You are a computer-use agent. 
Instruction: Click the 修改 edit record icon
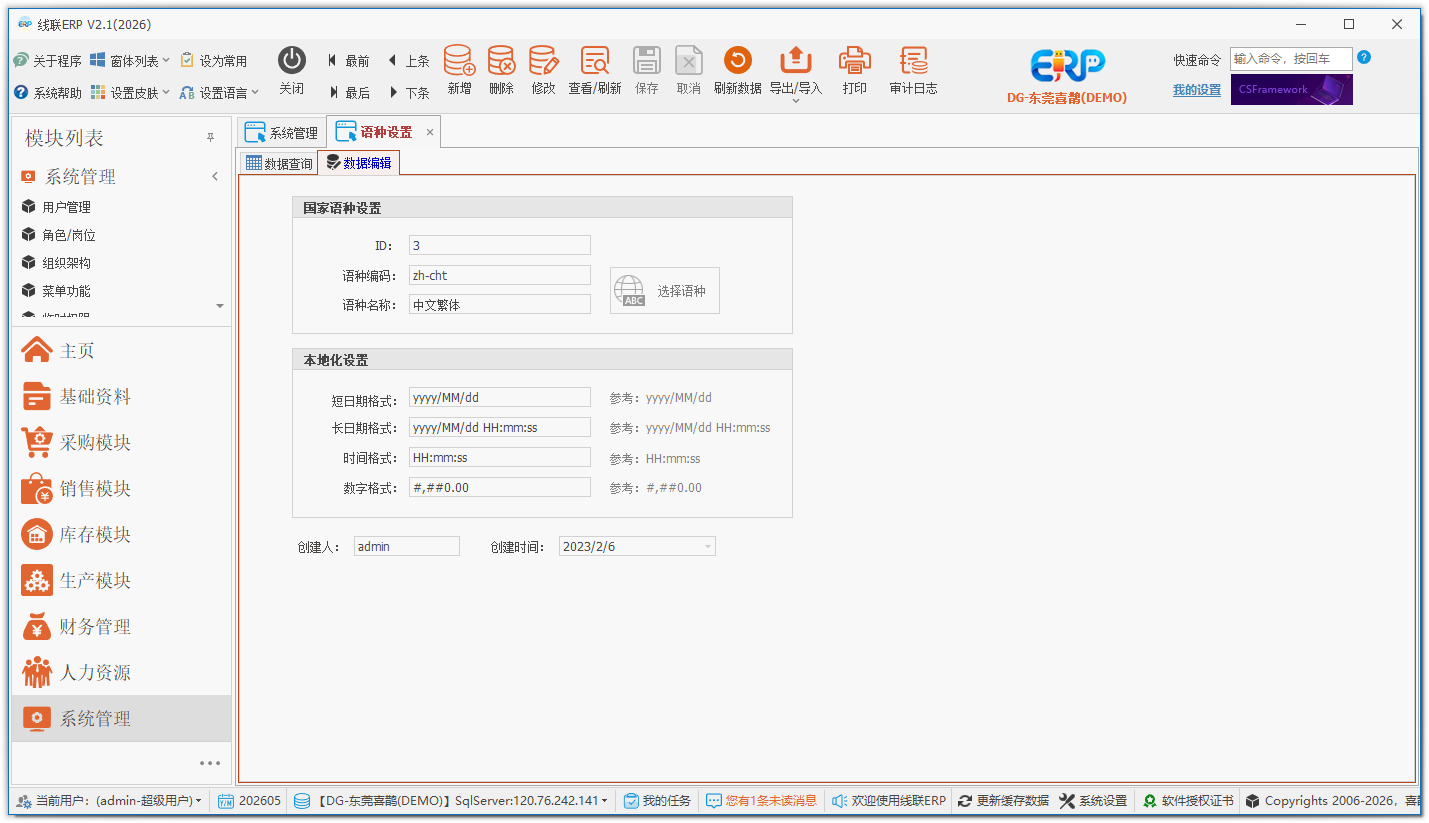tap(543, 61)
